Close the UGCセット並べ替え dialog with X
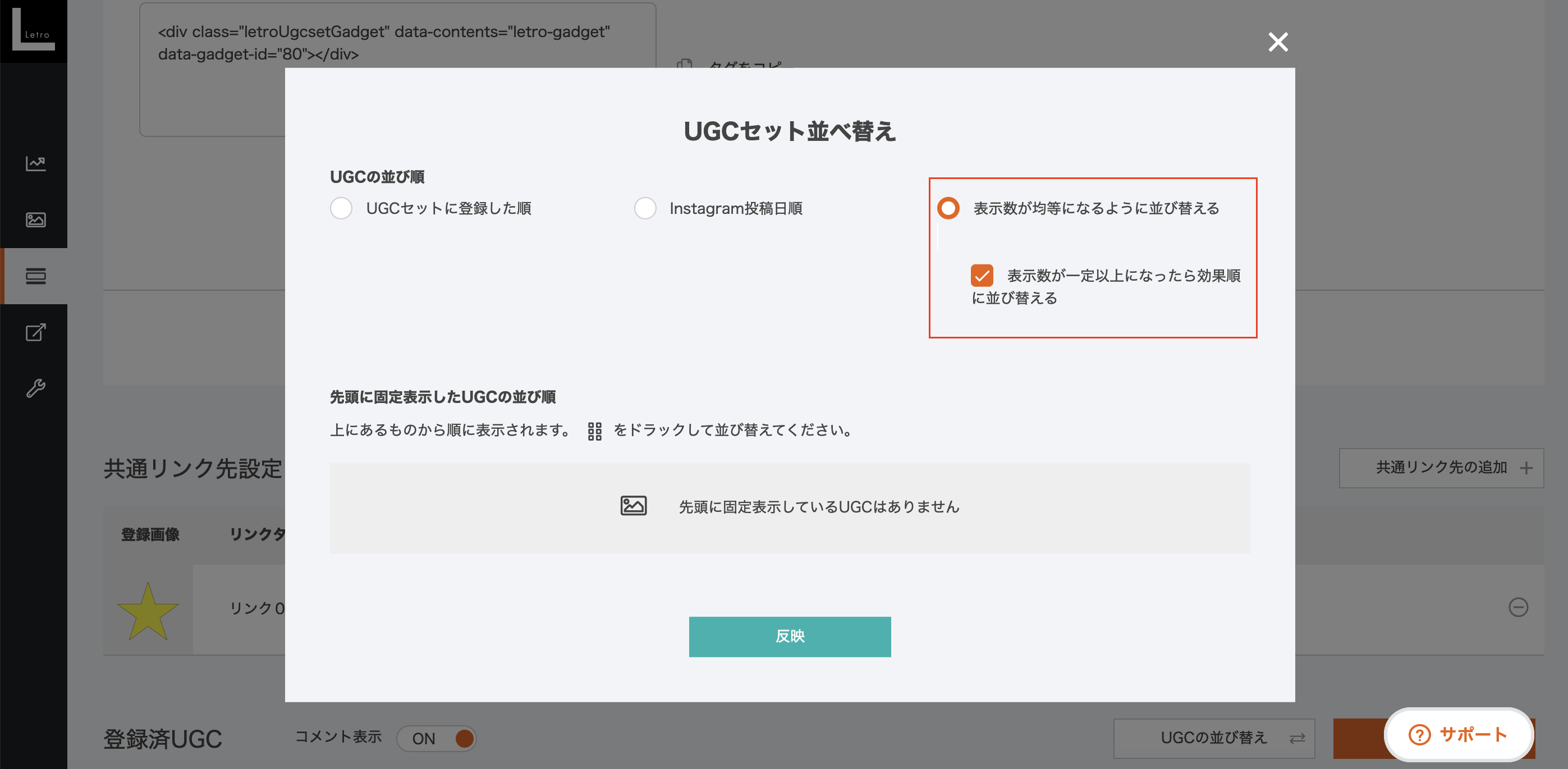1568x769 pixels. point(1278,42)
